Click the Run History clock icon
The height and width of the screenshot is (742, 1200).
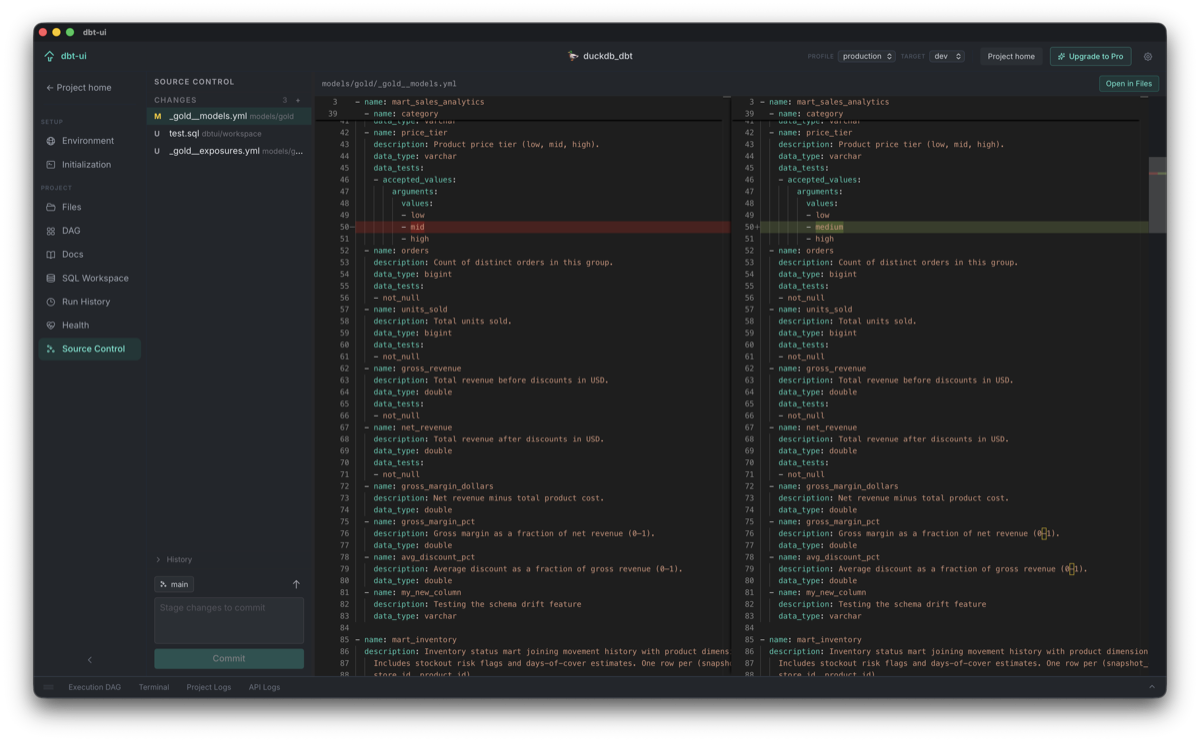coord(51,302)
